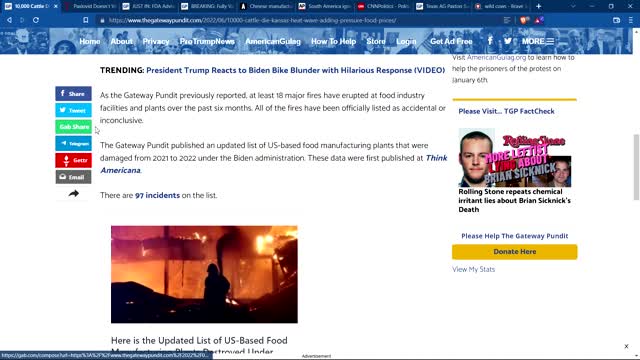The height and width of the screenshot is (360, 640).
Task: Open the About nav menu item
Action: [x=122, y=41]
